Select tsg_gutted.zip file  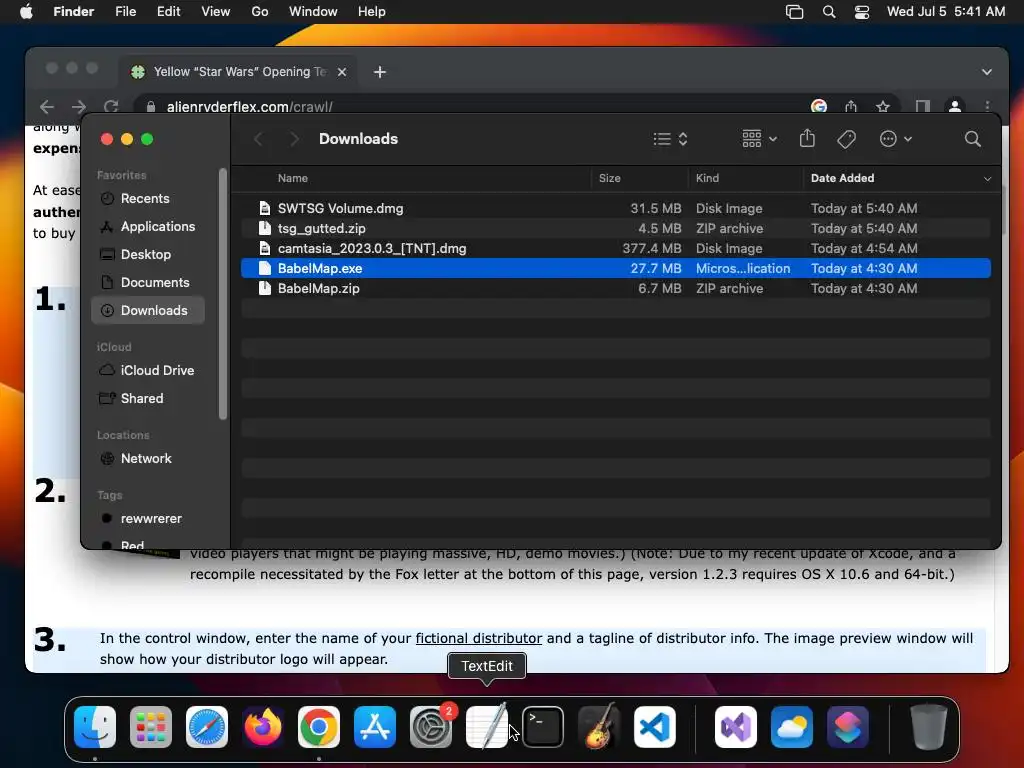pyautogui.click(x=616, y=229)
